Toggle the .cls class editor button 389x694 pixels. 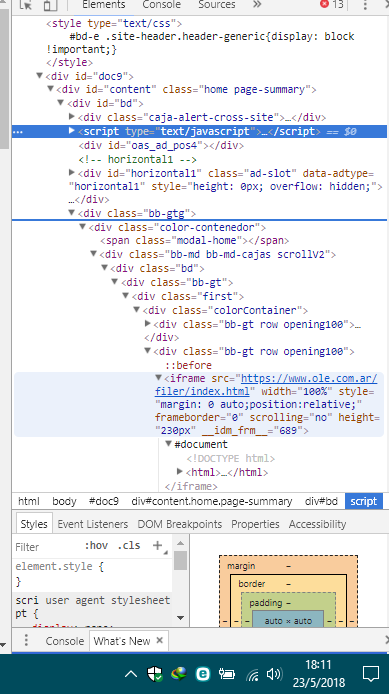tap(129, 546)
